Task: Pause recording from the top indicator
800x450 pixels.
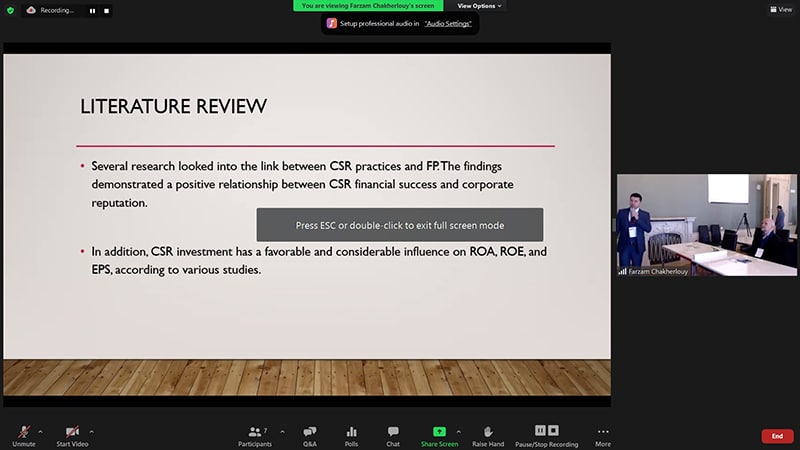Action: (x=92, y=11)
